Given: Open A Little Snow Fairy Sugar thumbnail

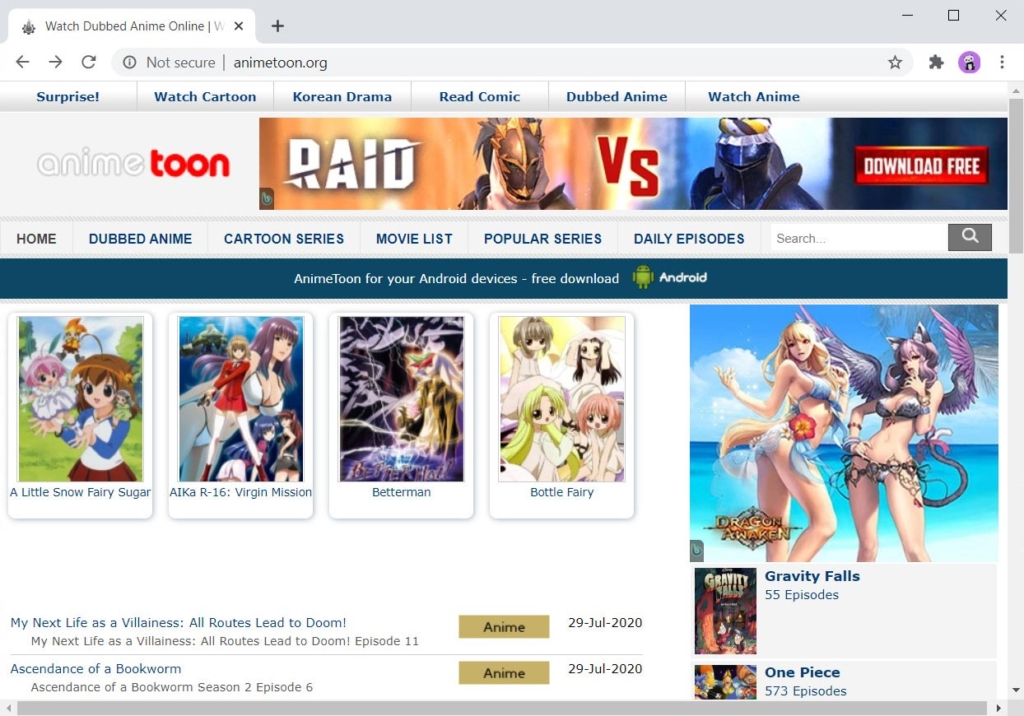Looking at the screenshot, I should (80, 399).
